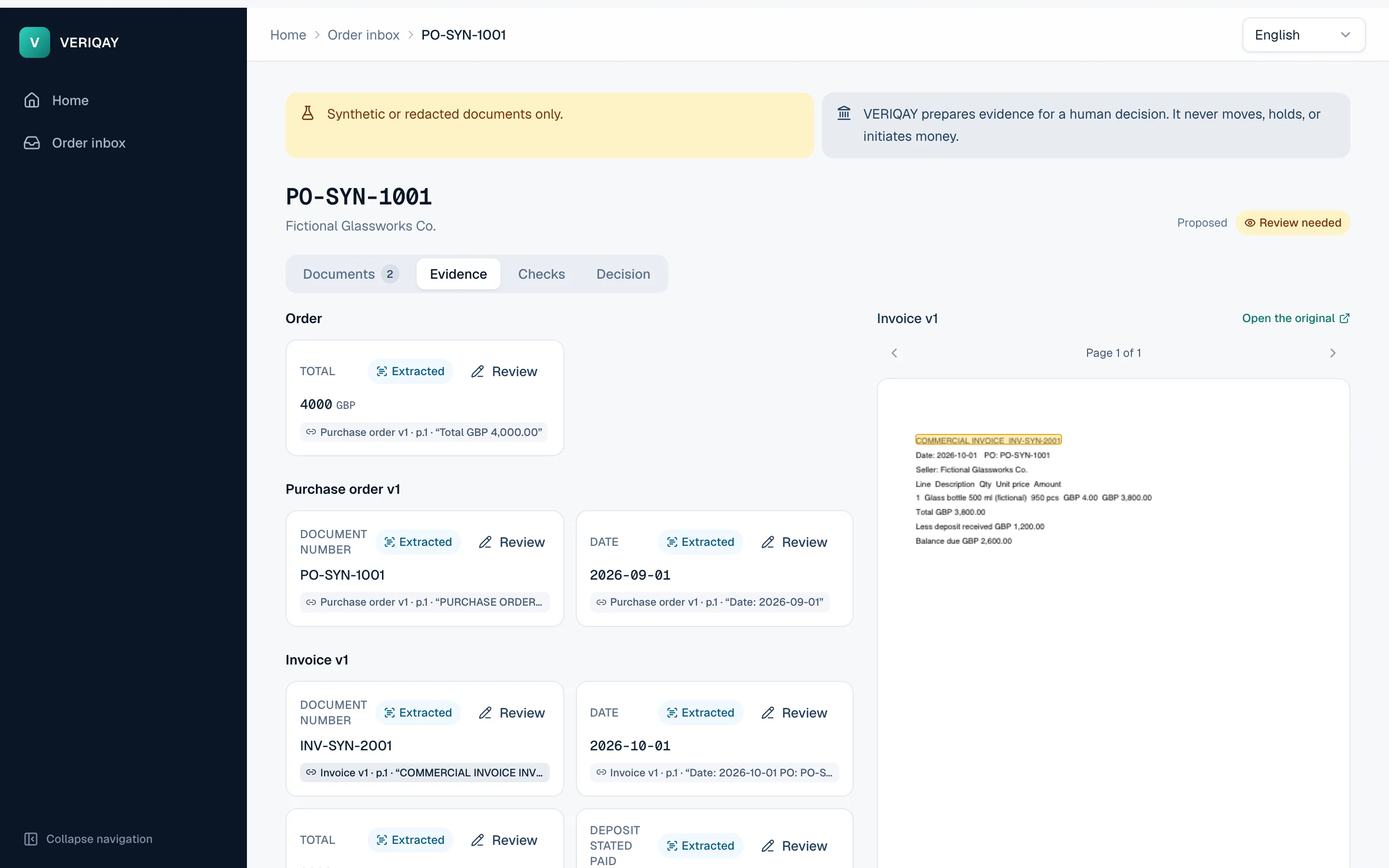The width and height of the screenshot is (1389, 868).
Task: Go to Home breadcrumb link
Action: pyautogui.click(x=288, y=35)
